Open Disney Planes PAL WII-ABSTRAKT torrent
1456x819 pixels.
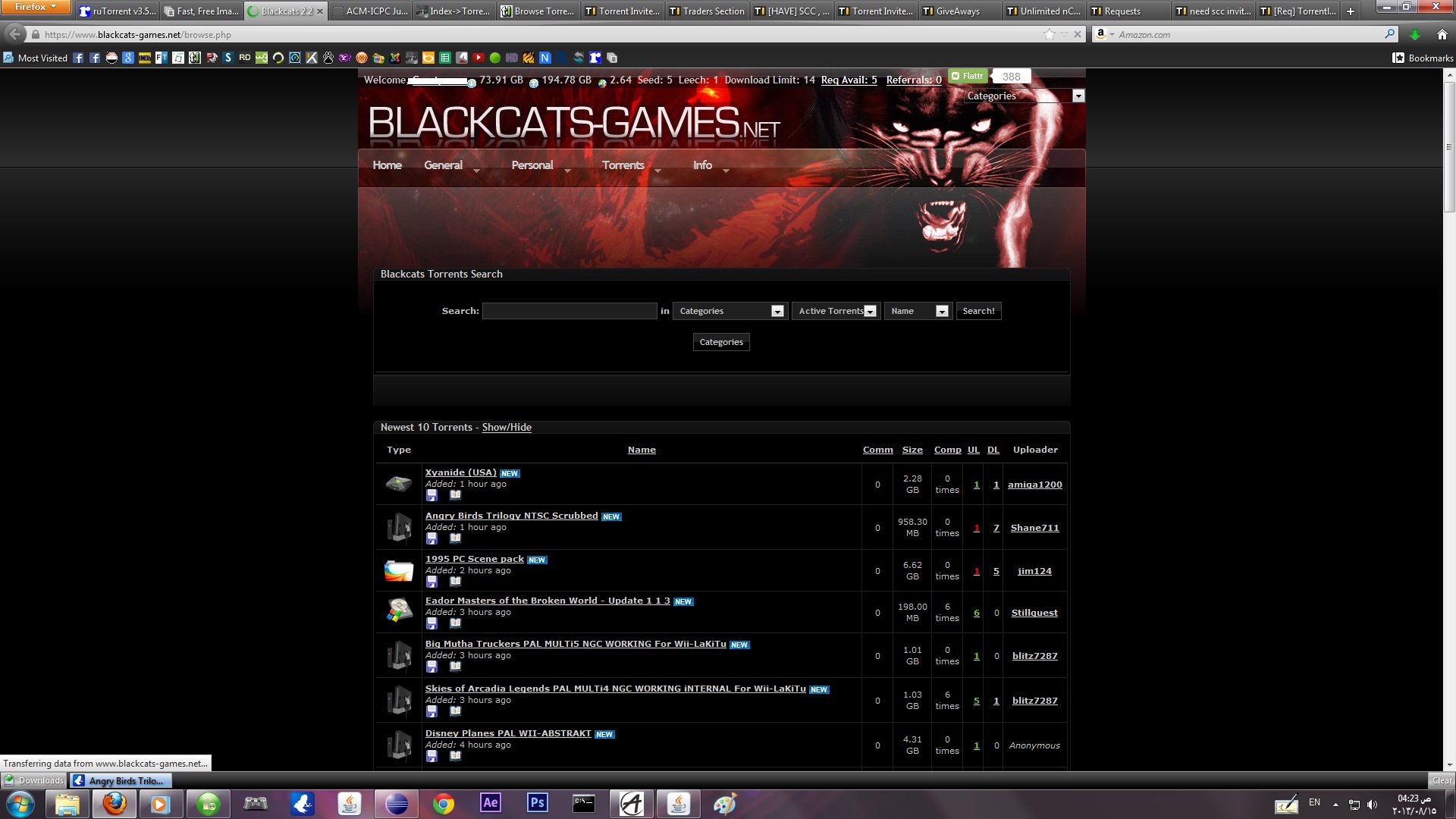(x=508, y=733)
